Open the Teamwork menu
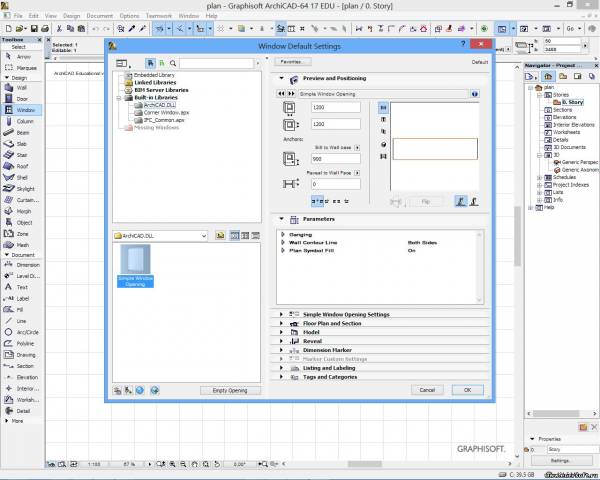Screen dimensions: 600x480 tap(159, 16)
